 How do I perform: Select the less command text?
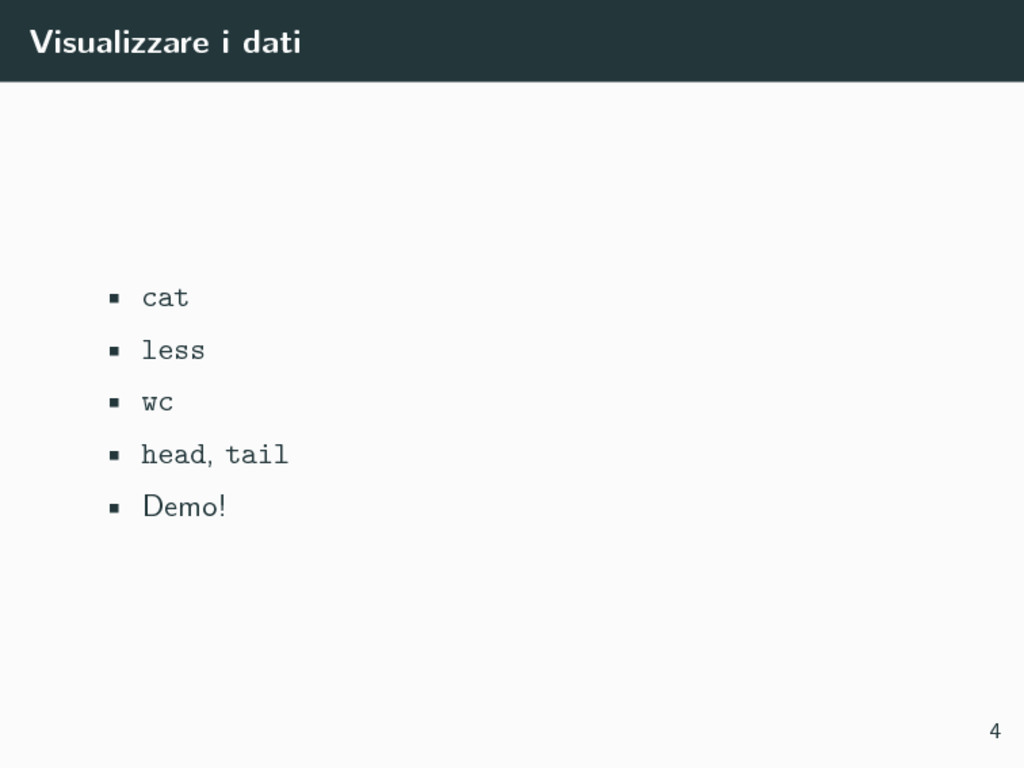(173, 350)
